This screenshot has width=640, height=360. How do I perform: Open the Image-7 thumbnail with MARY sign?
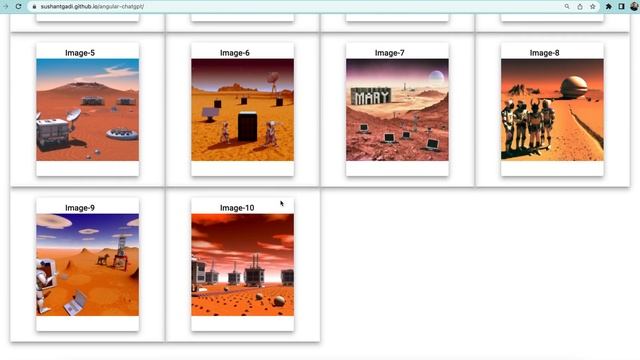coord(397,110)
